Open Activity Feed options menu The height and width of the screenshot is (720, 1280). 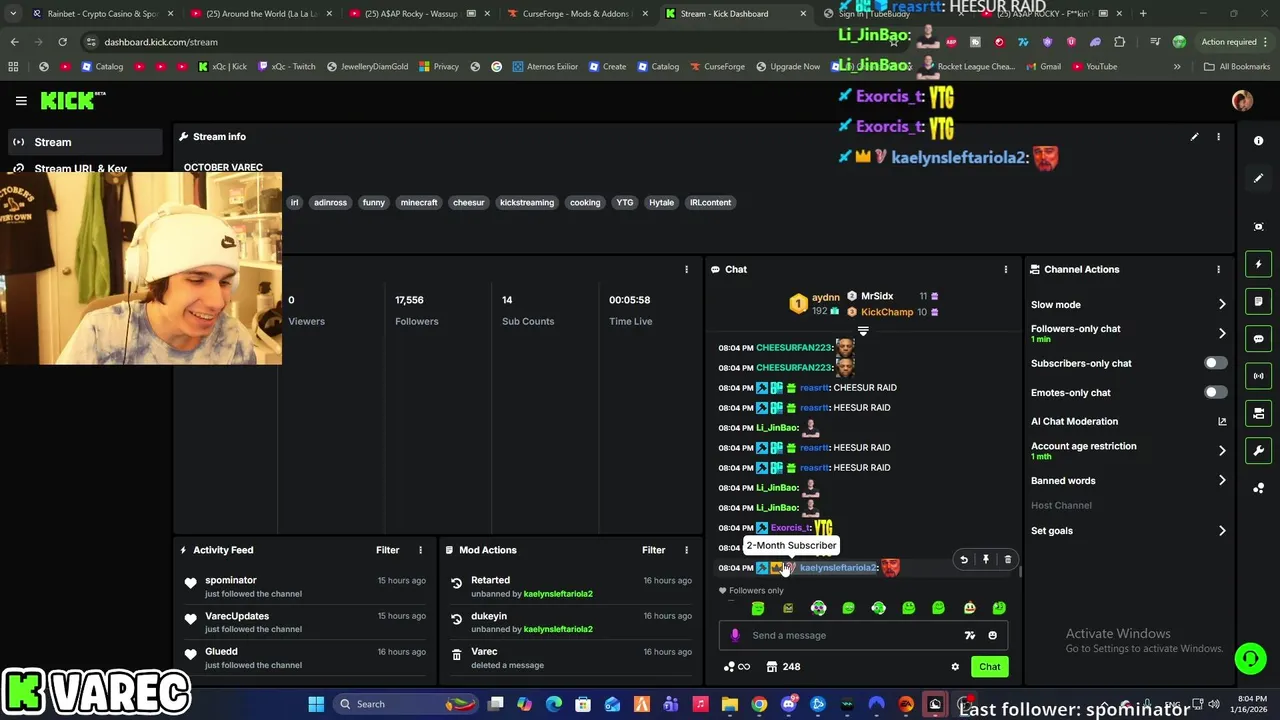coord(420,550)
